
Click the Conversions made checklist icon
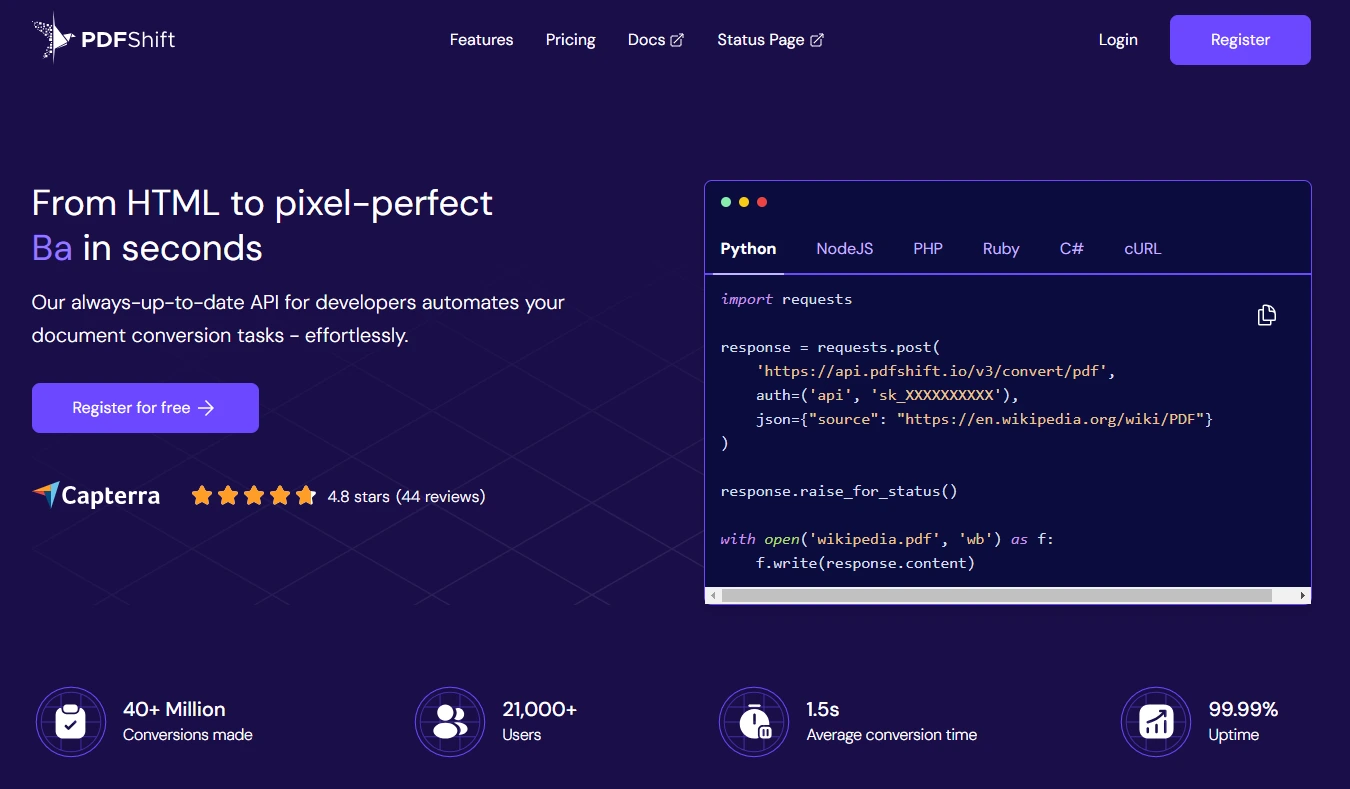tap(70, 720)
